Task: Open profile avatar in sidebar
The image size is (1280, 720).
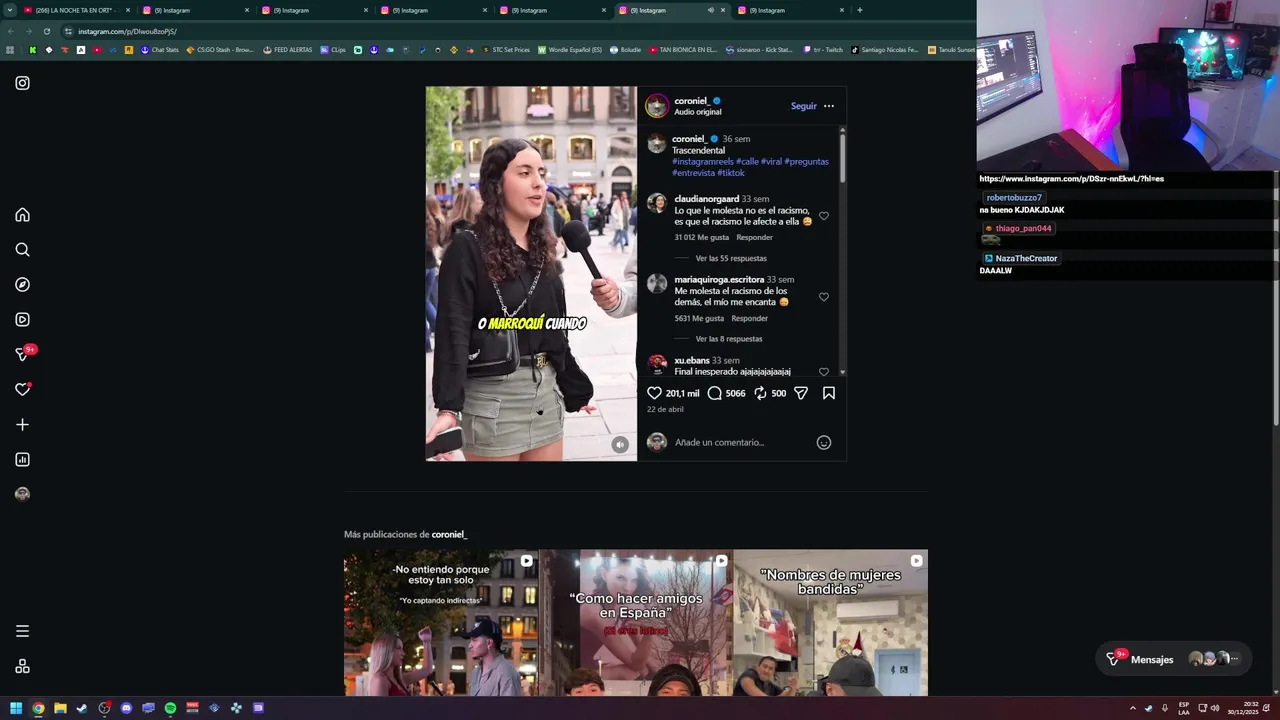Action: (22, 494)
